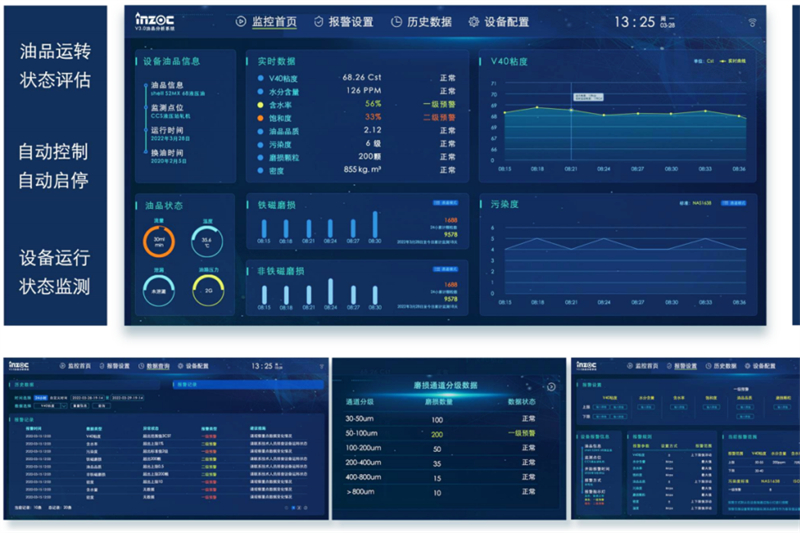
Task: Go to the 设备配置 tab
Action: pyautogui.click(x=506, y=21)
